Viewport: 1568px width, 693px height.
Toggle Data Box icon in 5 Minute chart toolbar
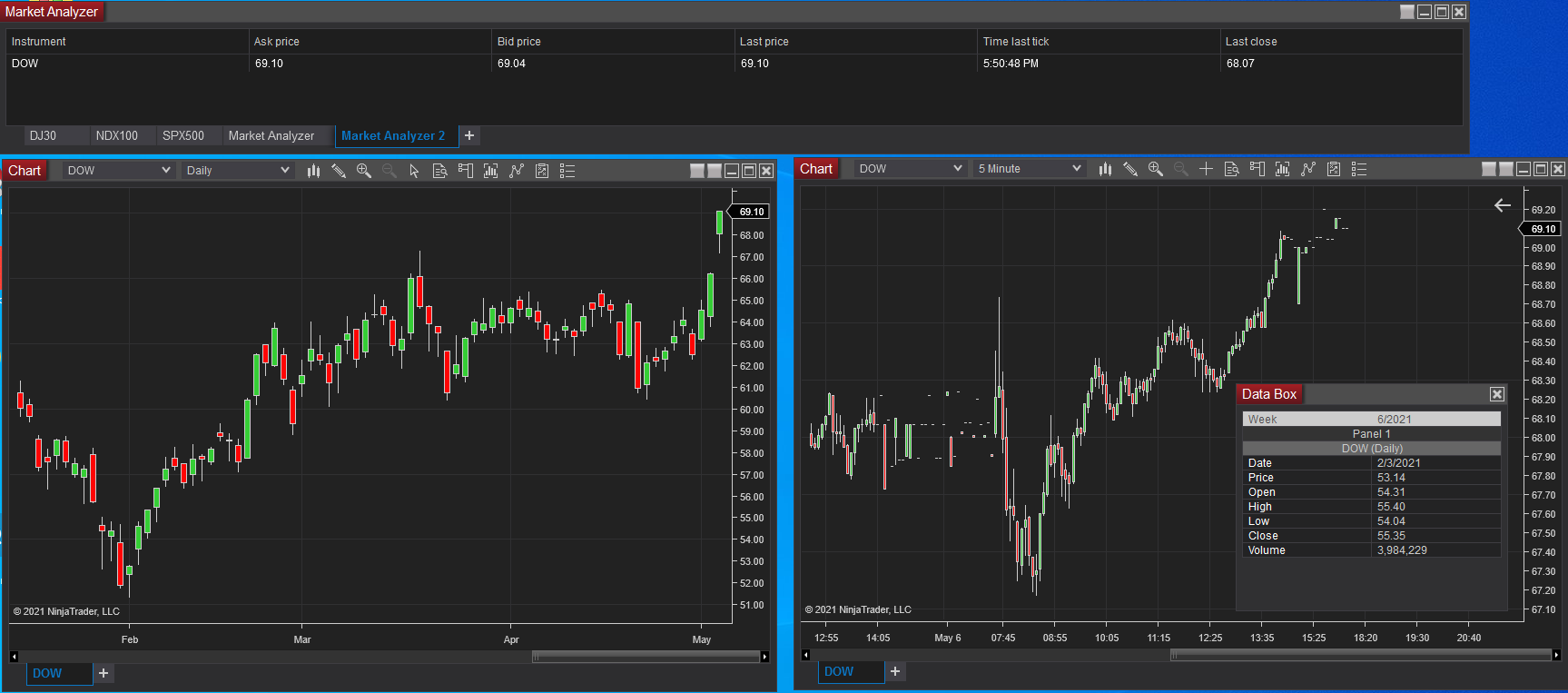pos(1232,169)
